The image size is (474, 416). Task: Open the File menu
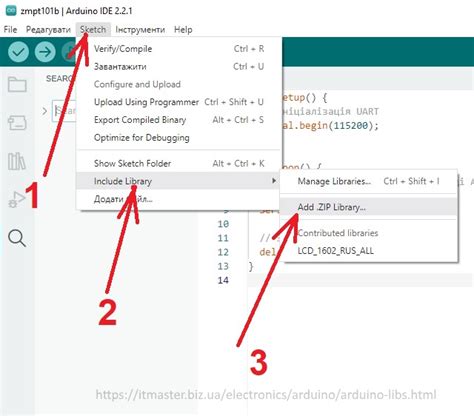pos(10,30)
